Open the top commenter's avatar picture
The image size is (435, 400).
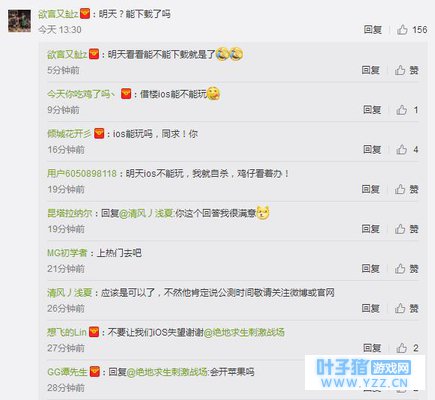(x=20, y=21)
